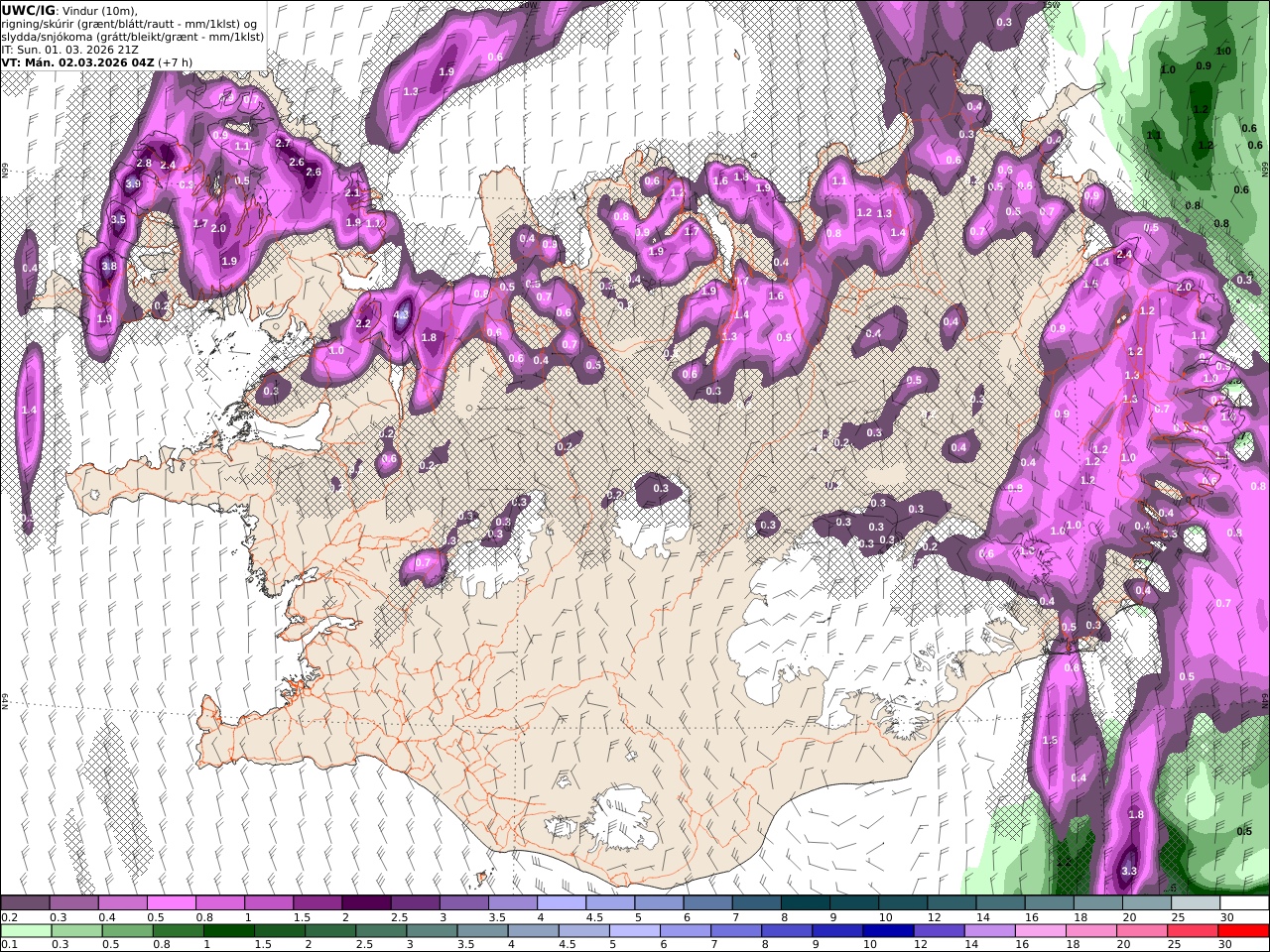Pick the dark mauve 0.2 swatch, upper legend
This screenshot has width=1270, height=952.
[25, 903]
